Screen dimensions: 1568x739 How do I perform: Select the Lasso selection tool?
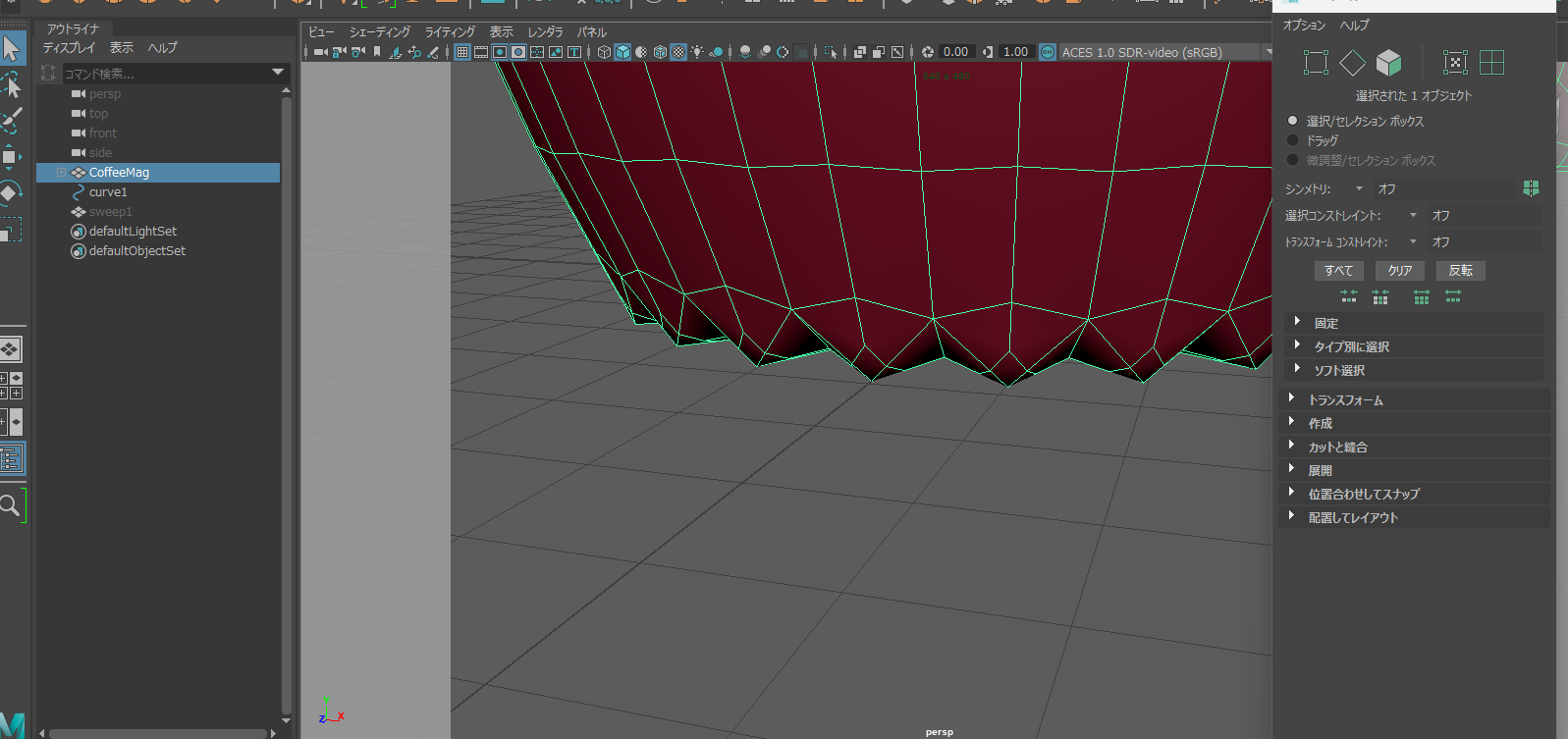12,85
